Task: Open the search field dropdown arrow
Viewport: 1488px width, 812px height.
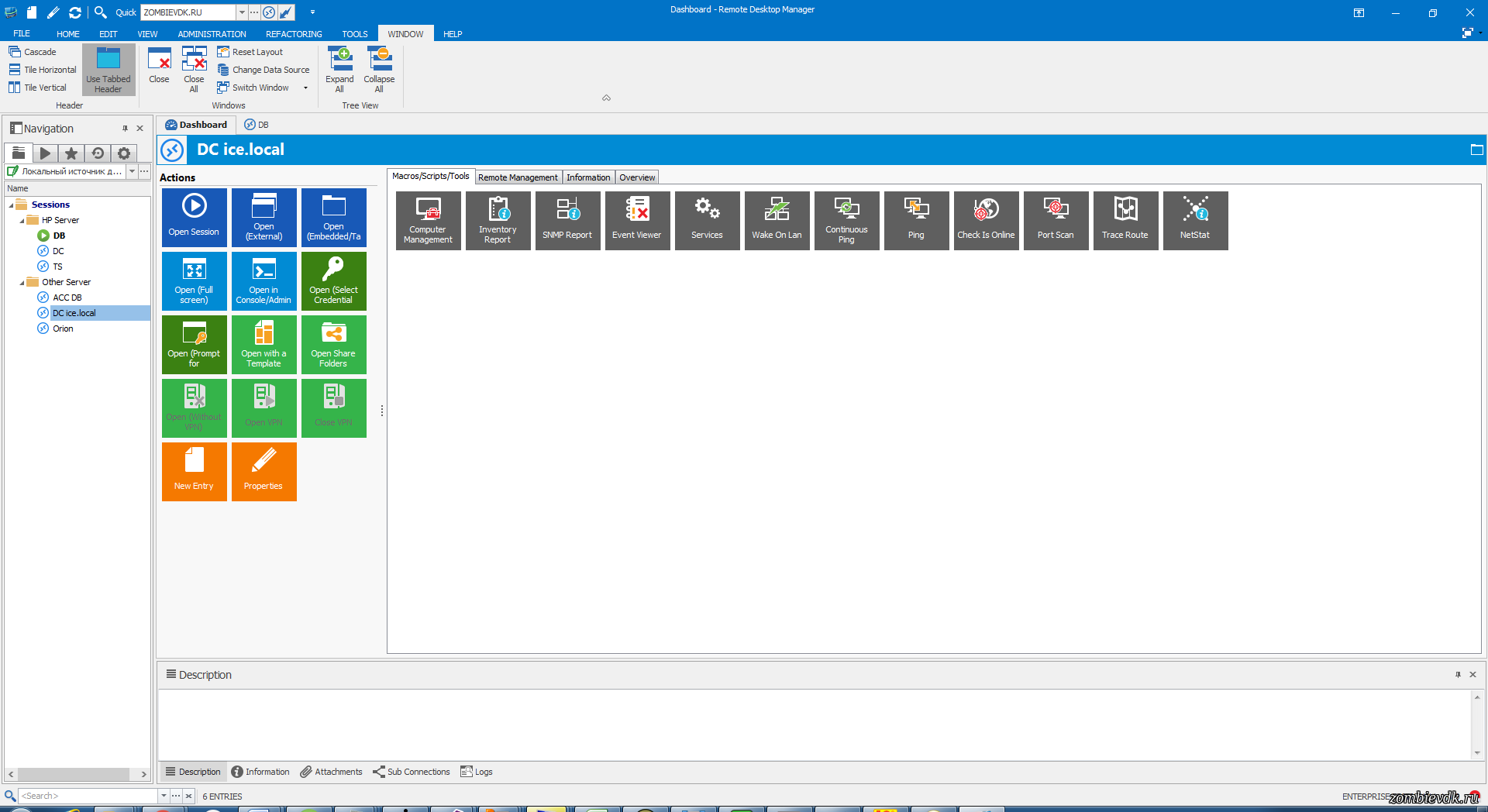Action: tap(164, 796)
